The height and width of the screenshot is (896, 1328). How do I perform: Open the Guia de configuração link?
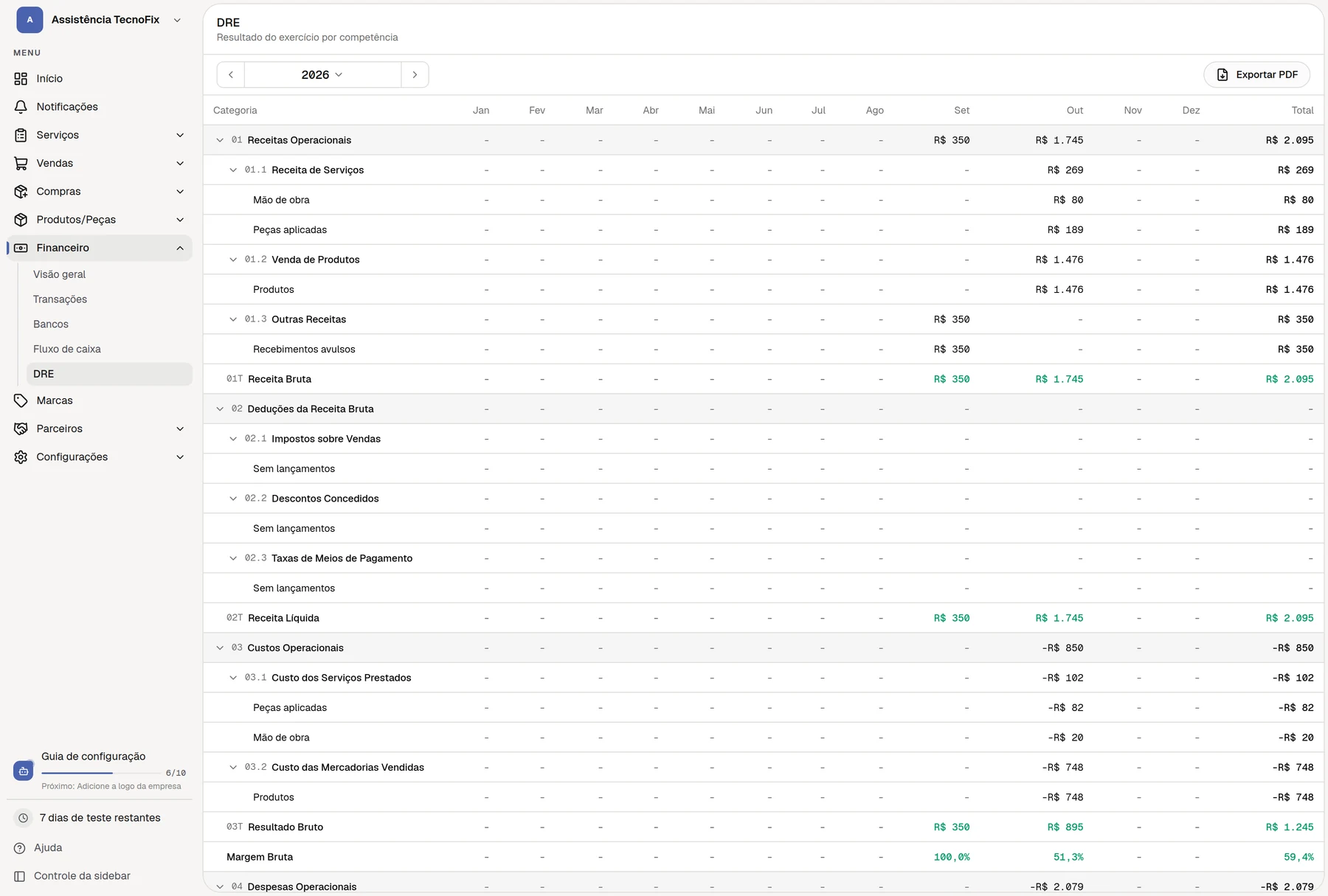coord(94,757)
